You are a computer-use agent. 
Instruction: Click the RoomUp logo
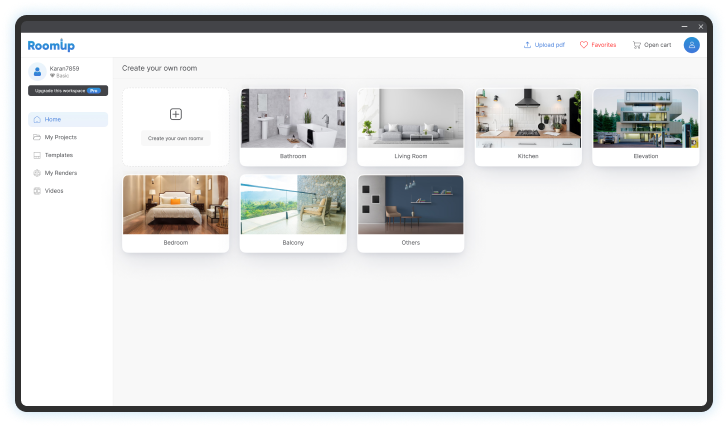click(51, 45)
